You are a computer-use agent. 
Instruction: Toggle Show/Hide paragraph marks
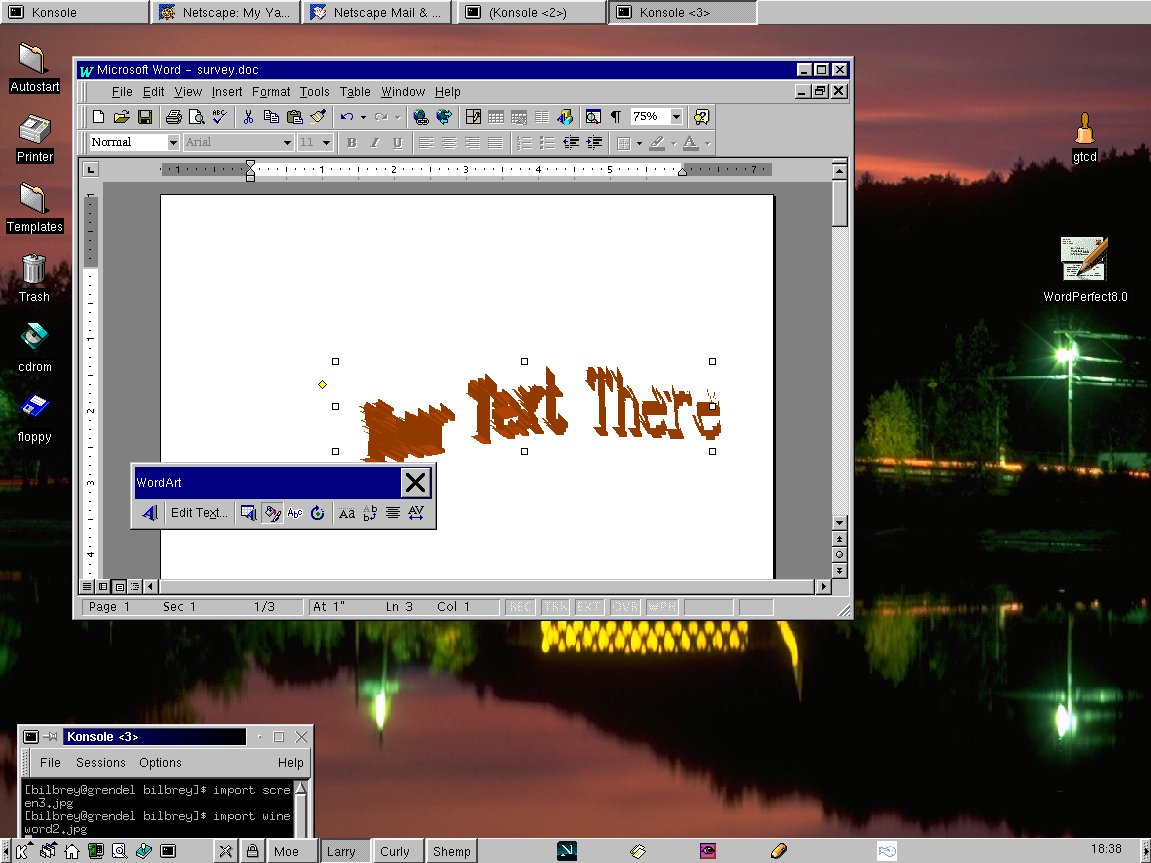(x=616, y=117)
